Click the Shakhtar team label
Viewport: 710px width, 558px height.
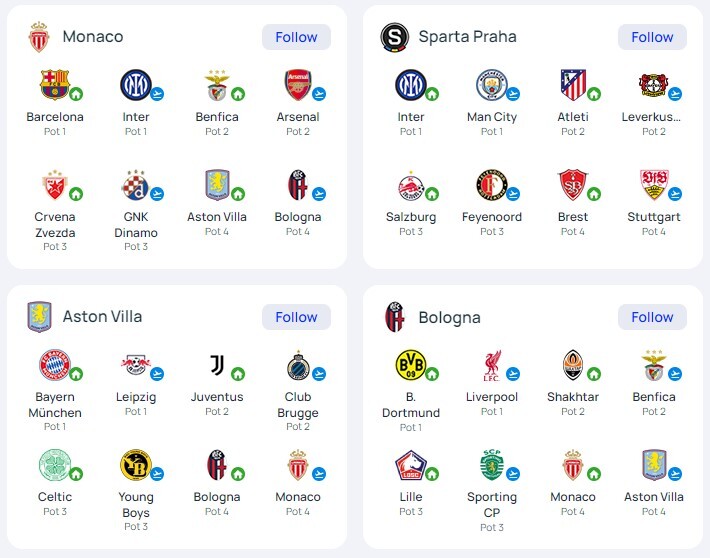(573, 397)
